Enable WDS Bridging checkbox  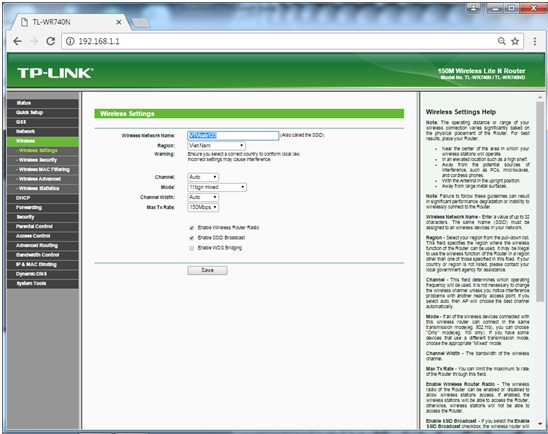pos(192,248)
